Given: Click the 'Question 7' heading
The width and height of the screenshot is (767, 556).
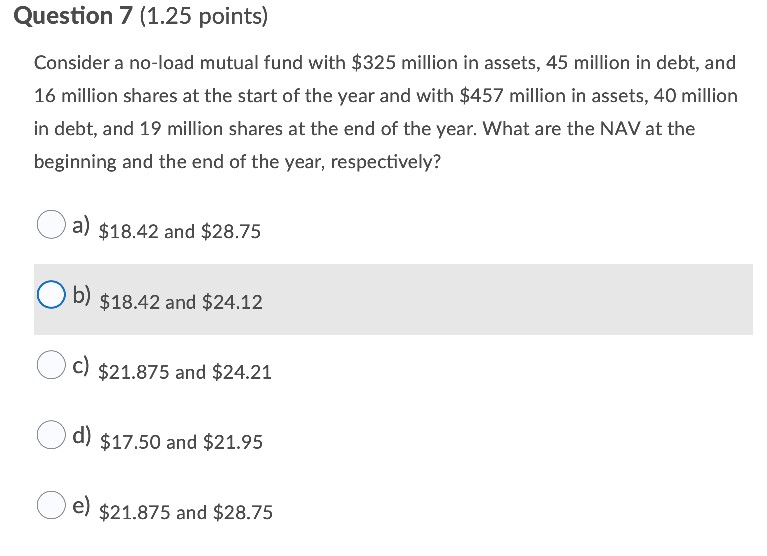Looking at the screenshot, I should pyautogui.click(x=73, y=16).
